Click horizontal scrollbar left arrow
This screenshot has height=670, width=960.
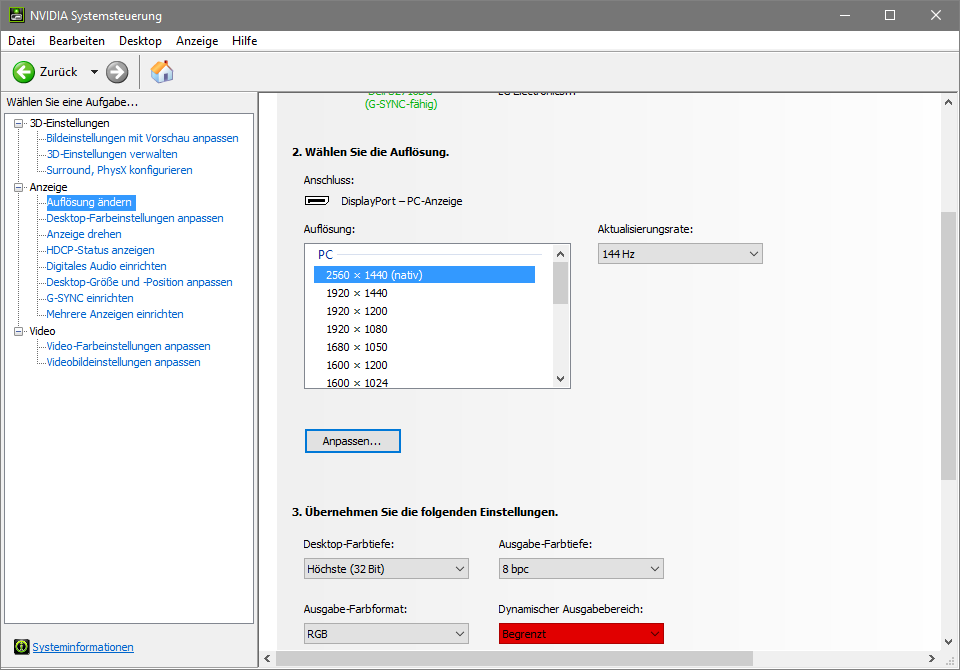click(x=268, y=658)
